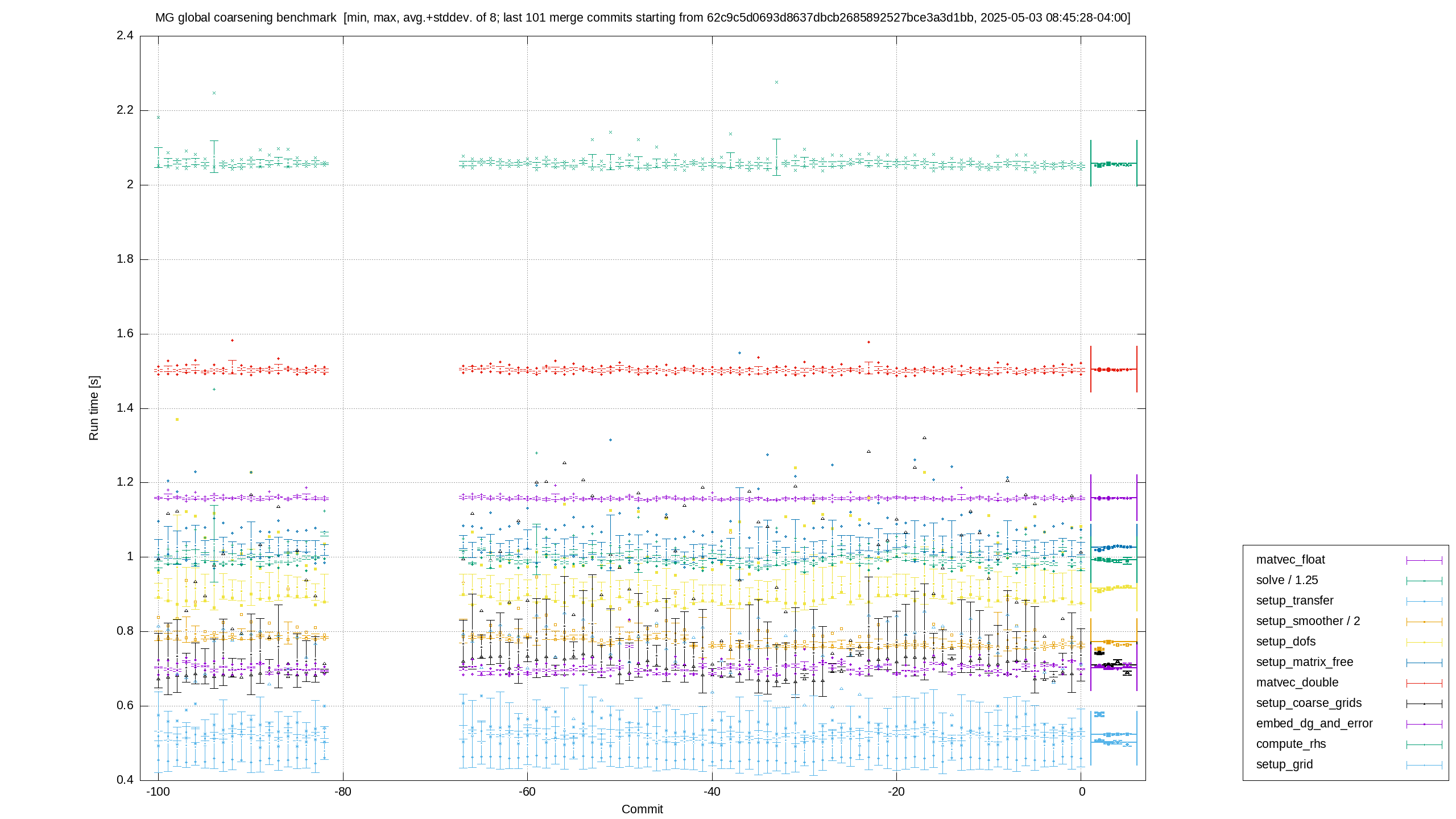This screenshot has width=1456, height=819.
Task: Click the Commit x-axis label
Action: point(642,809)
